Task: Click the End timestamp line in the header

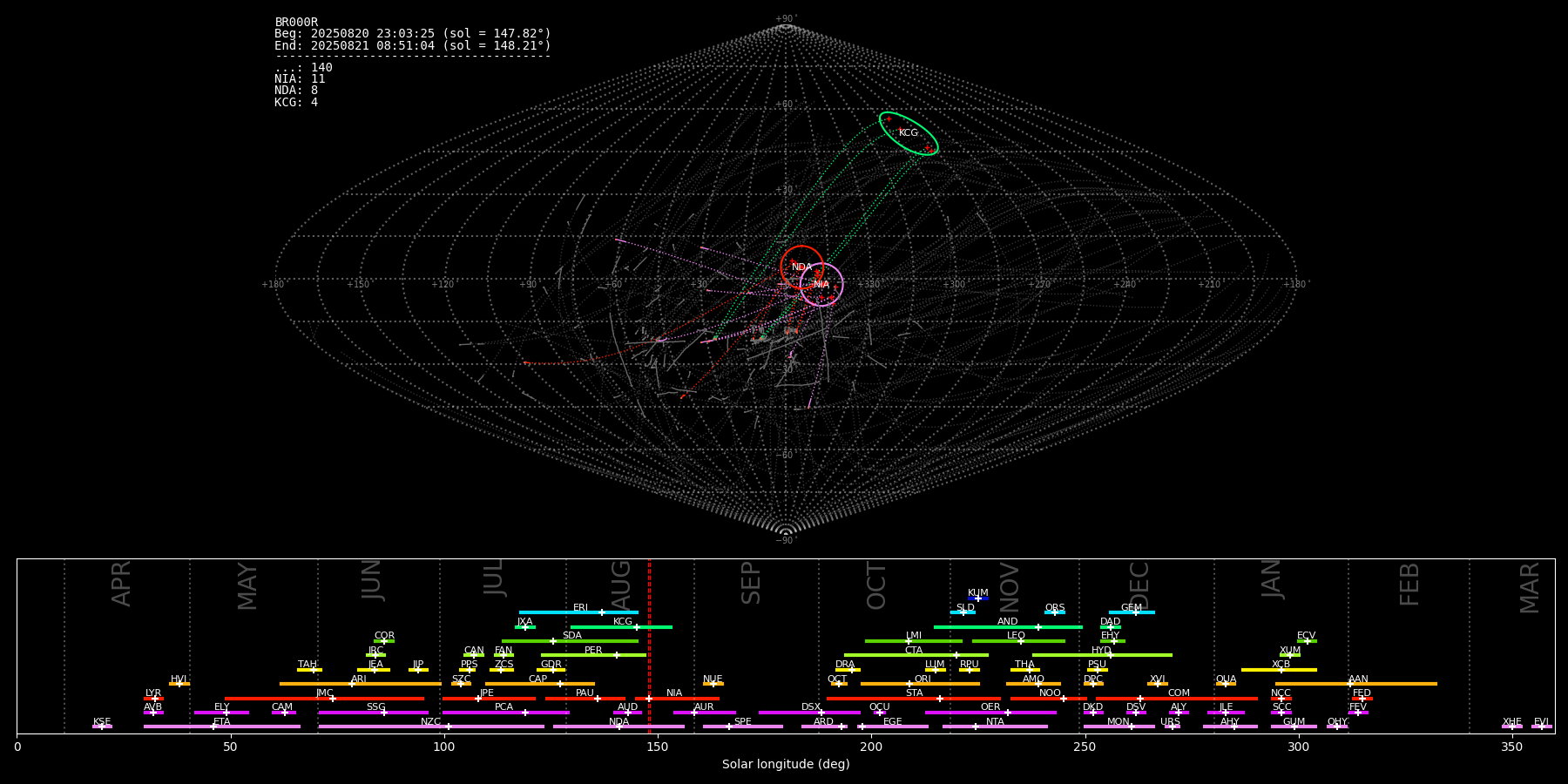Action: pos(413,45)
